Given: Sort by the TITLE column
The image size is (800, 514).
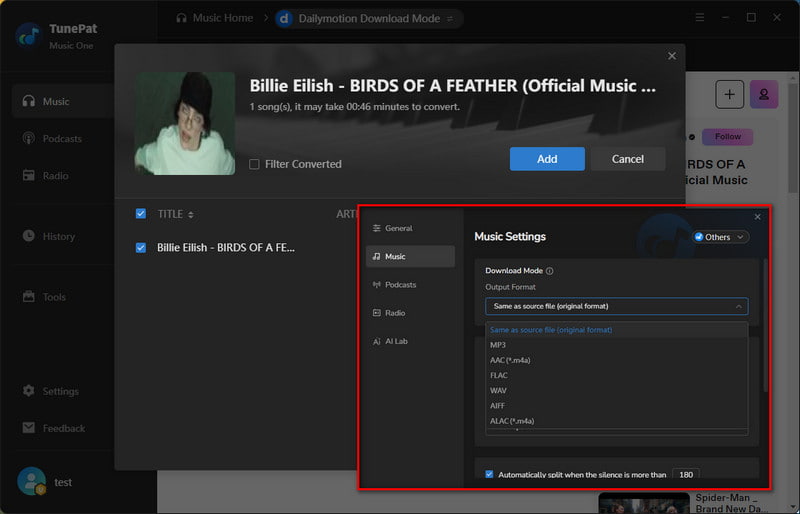Looking at the screenshot, I should tap(175, 214).
